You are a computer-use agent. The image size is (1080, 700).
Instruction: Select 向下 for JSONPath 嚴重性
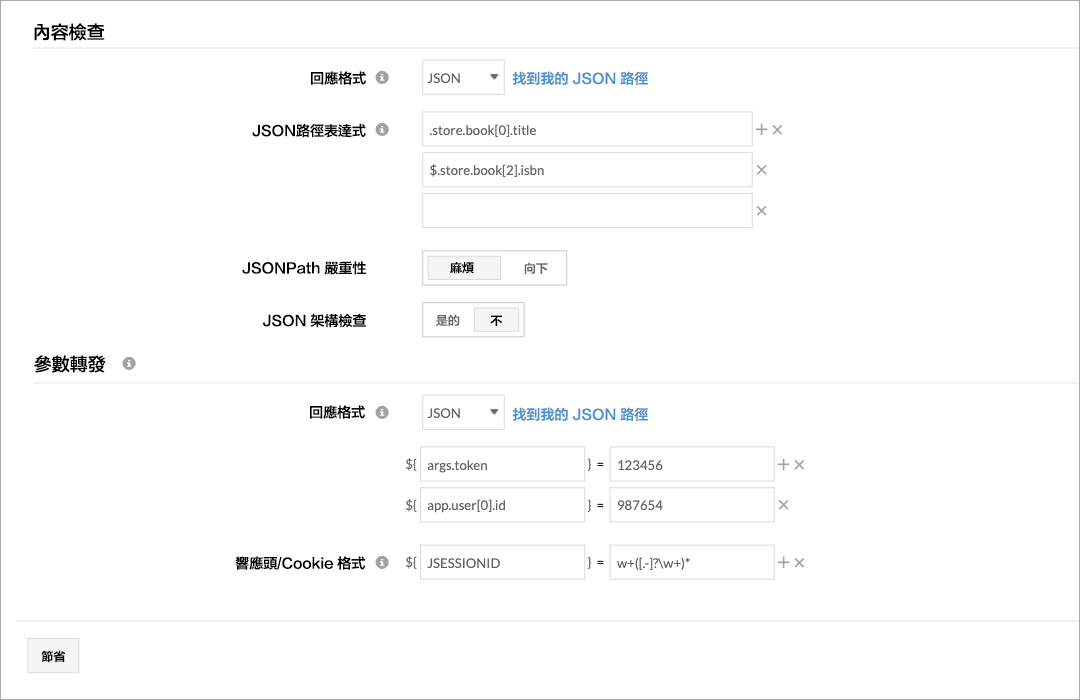click(536, 268)
